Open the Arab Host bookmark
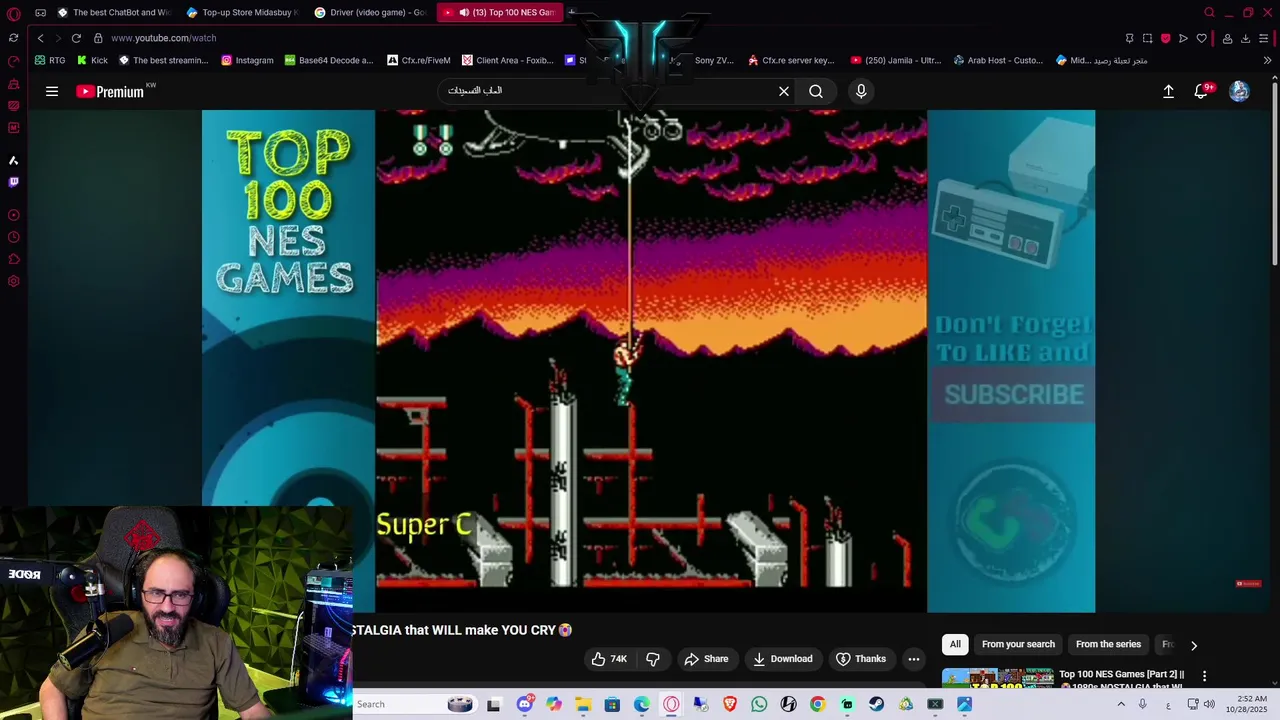Viewport: 1280px width, 720px height. tap(997, 60)
